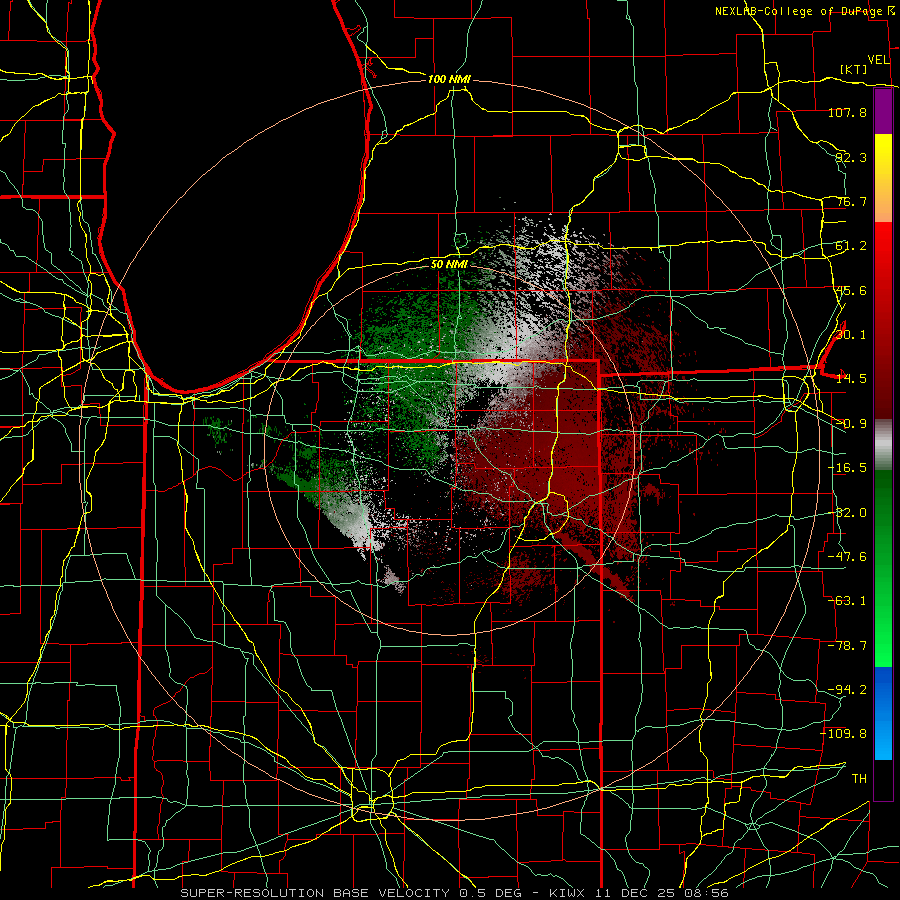The image size is (900, 900).
Task: Click the 100 NMI range ring label
Action: (449, 79)
